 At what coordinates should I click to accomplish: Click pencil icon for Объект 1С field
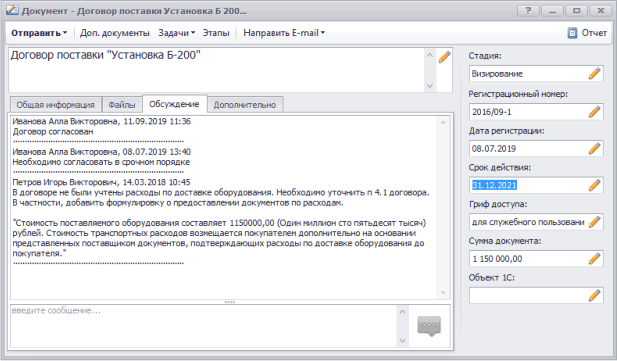tap(595, 295)
